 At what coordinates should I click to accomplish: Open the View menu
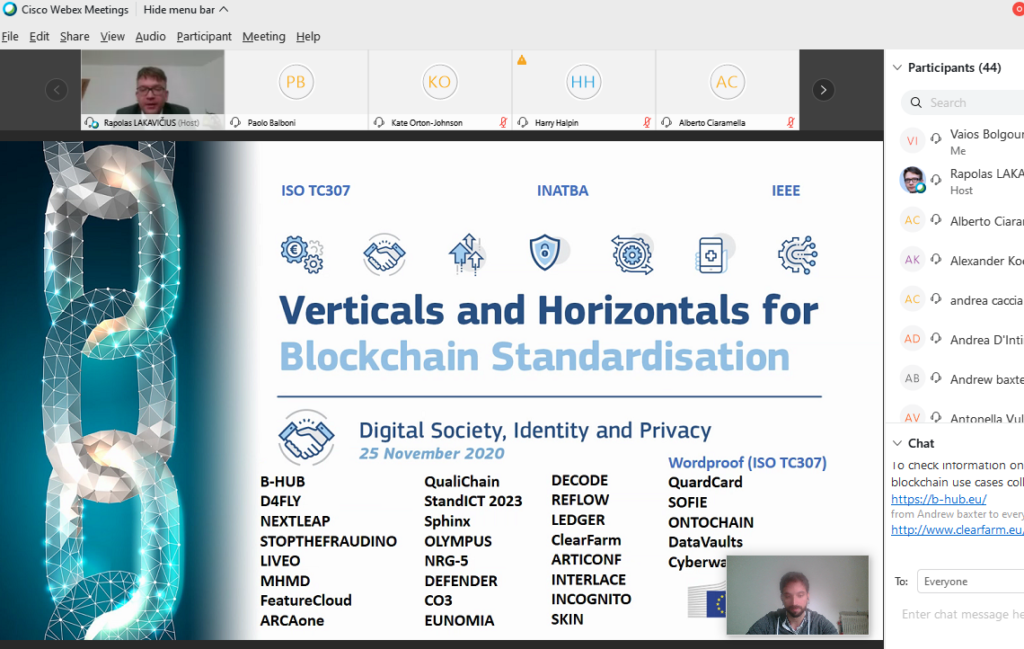pyautogui.click(x=112, y=37)
